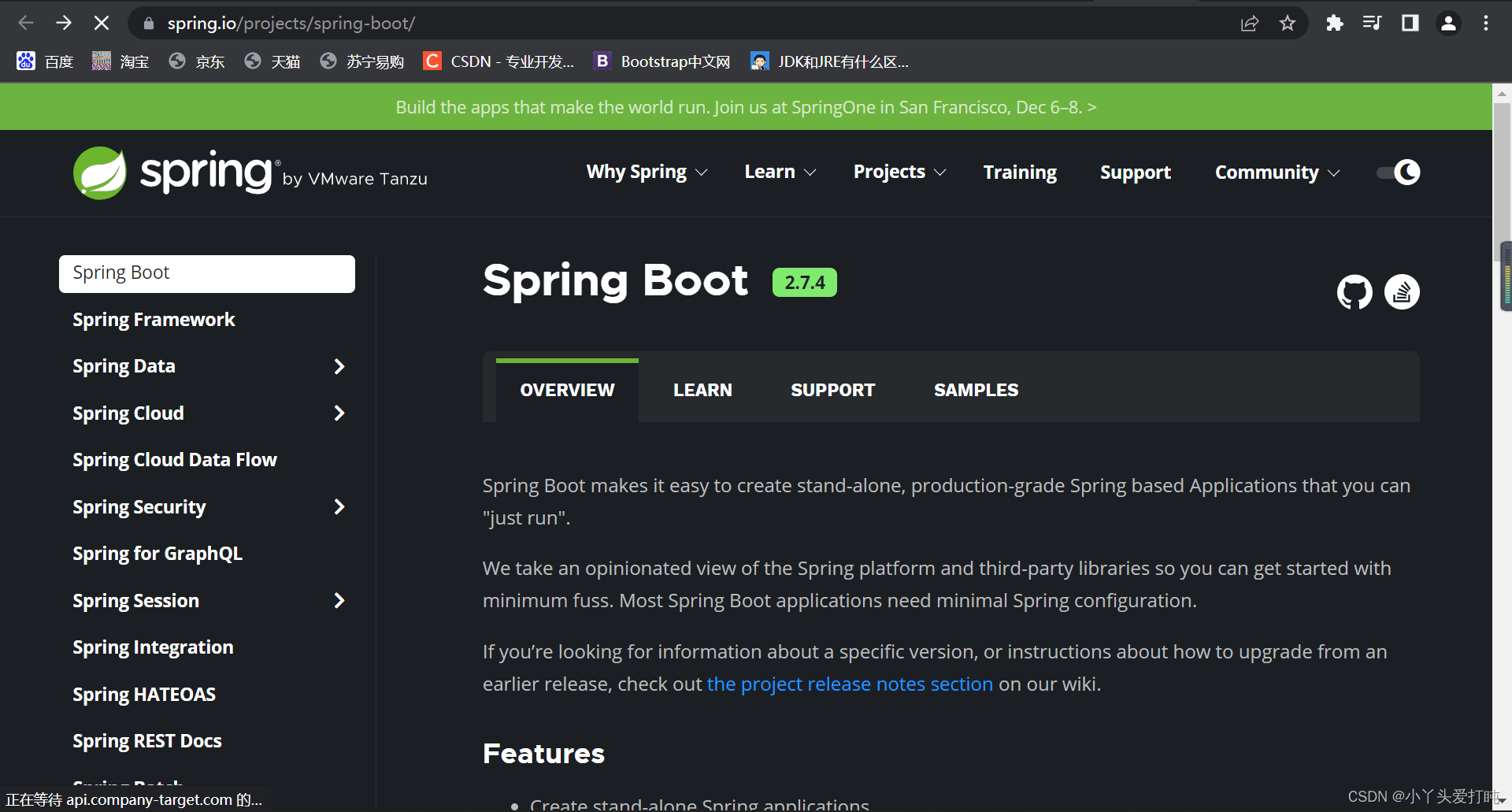Open Training in navbar

coord(1020,172)
